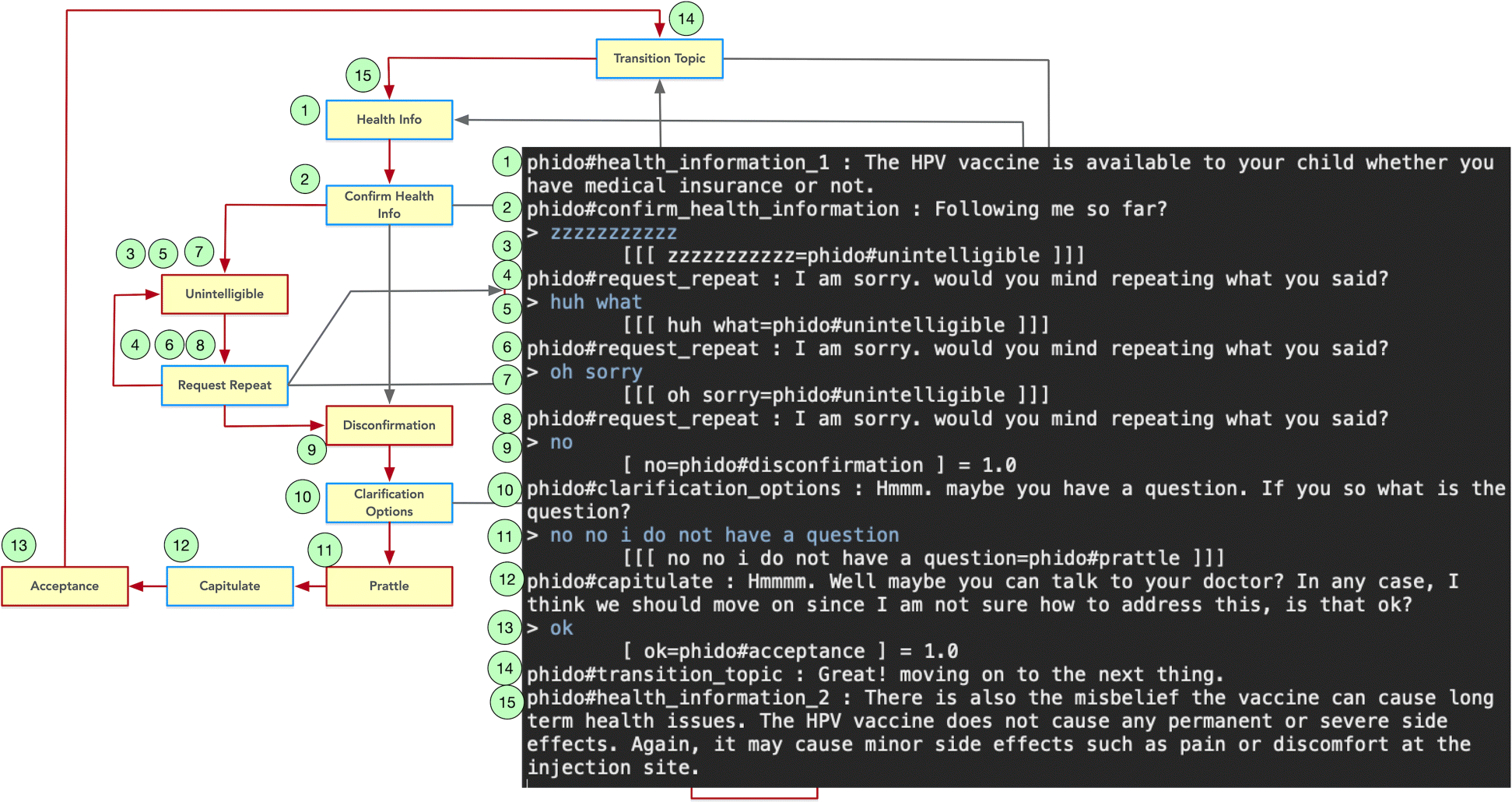Click green circle 10 left of Clarification Options
The width and height of the screenshot is (1512, 802).
pos(303,497)
